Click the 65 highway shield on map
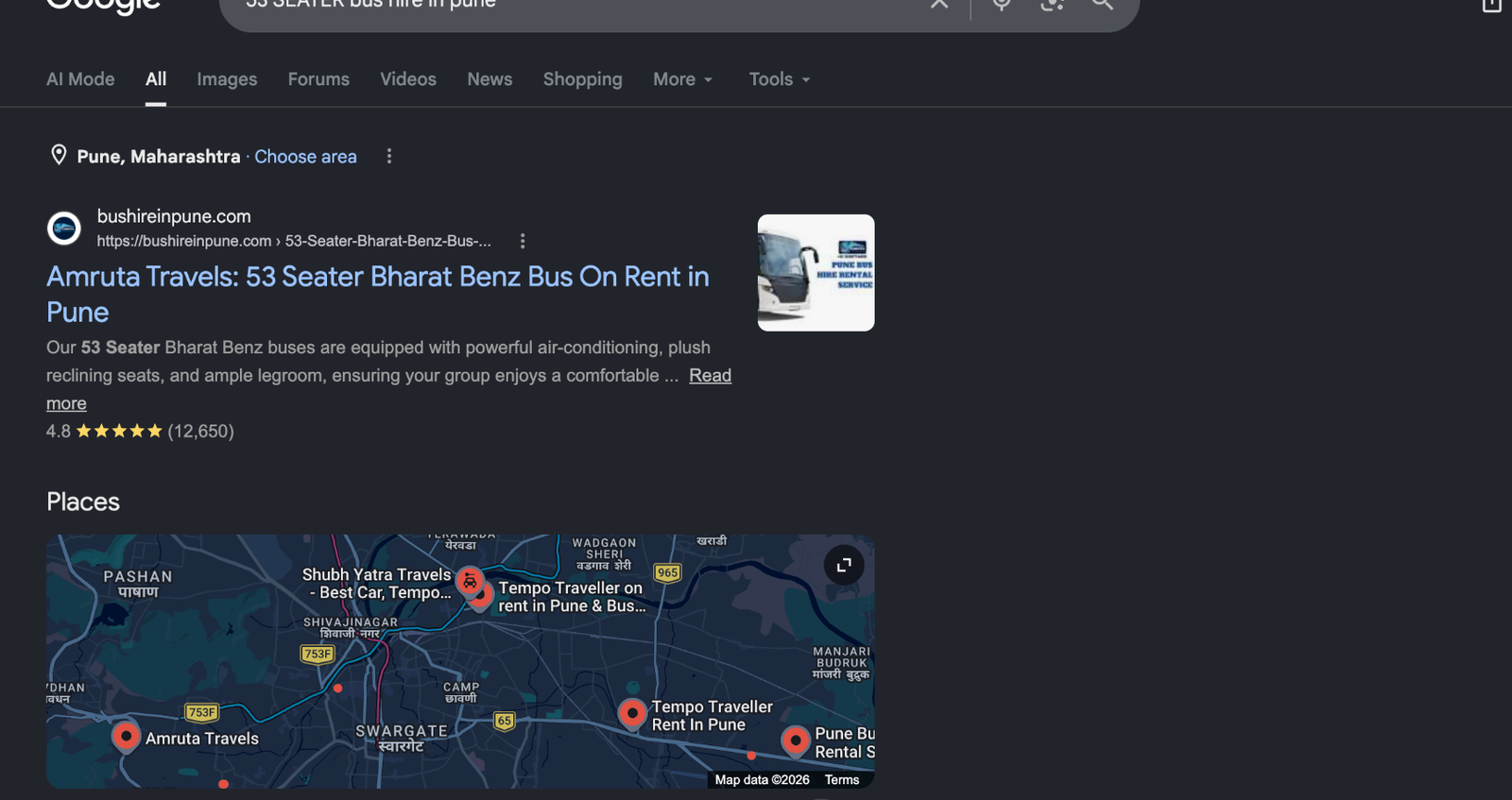This screenshot has height=800, width=1512. [x=505, y=721]
